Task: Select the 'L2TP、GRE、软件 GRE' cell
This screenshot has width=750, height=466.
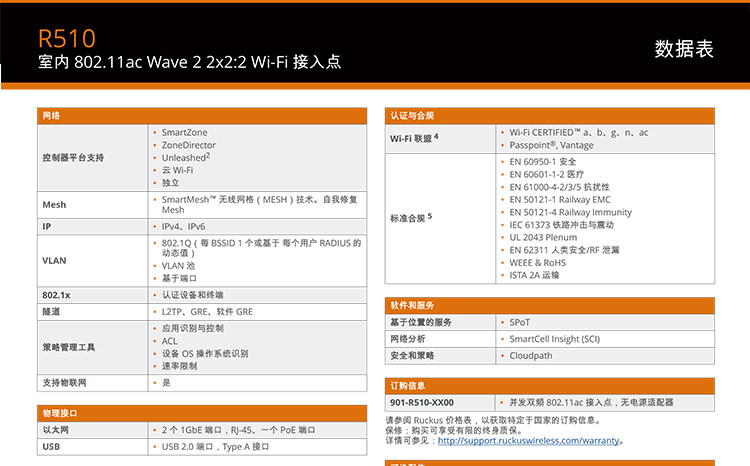Action: [x=207, y=312]
